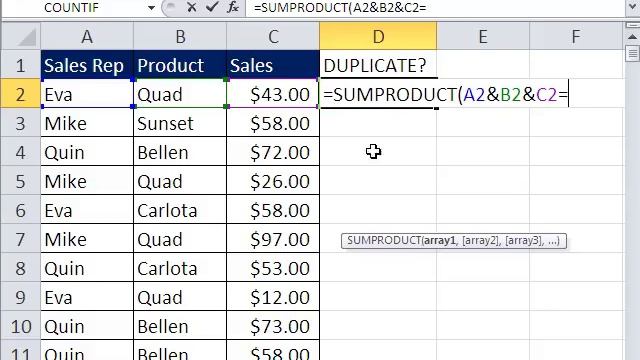
Task: Select column C header
Action: pos(273,37)
